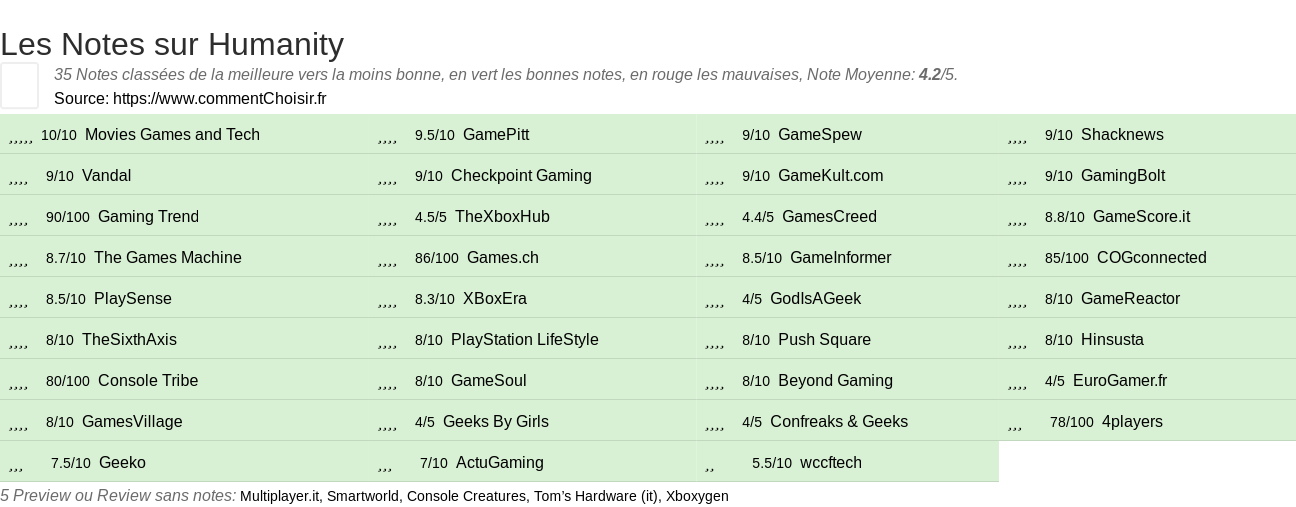Open the GameKult.com review
1296x507 pixels.
(x=830, y=176)
